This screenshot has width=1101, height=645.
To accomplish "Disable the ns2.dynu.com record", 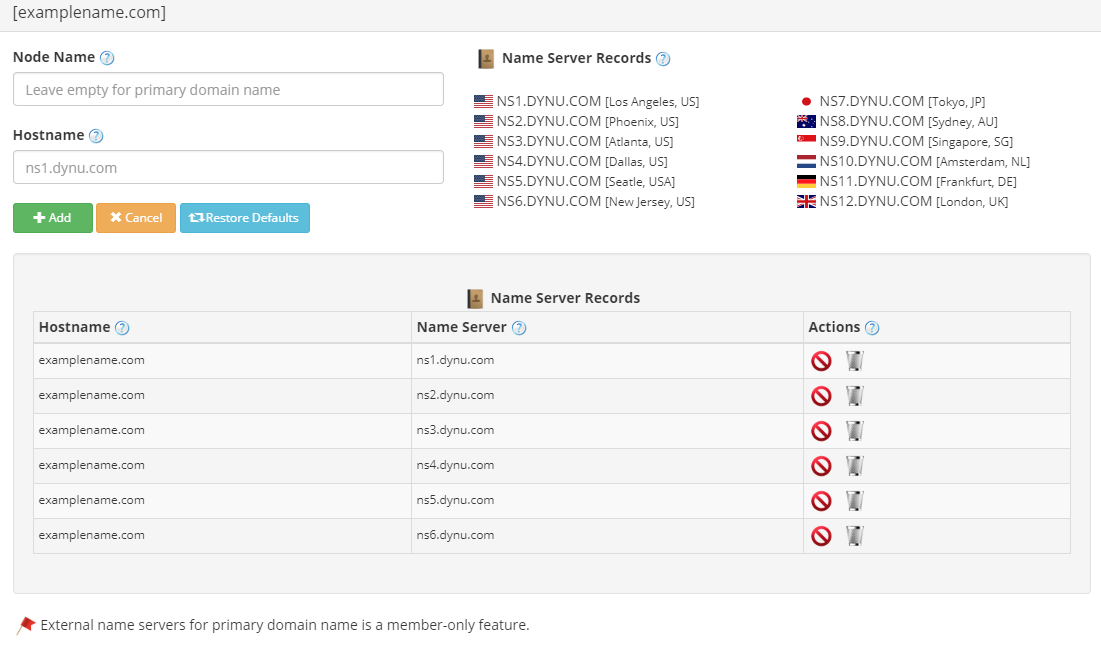I will 821,396.
